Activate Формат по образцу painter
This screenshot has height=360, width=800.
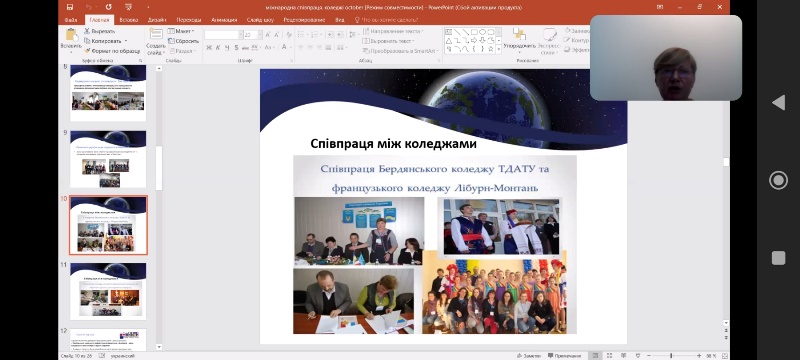tap(112, 50)
